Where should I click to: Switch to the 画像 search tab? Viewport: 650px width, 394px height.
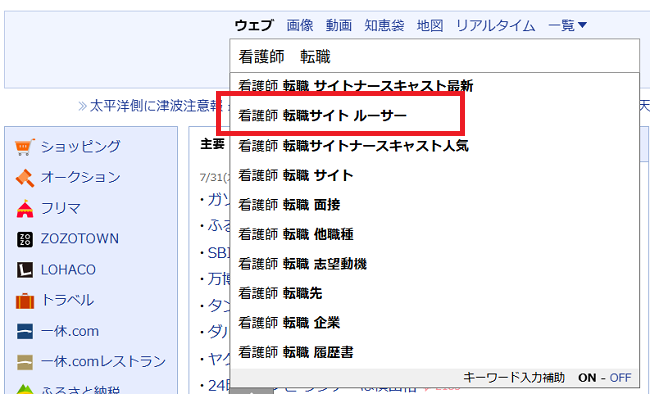tap(300, 25)
